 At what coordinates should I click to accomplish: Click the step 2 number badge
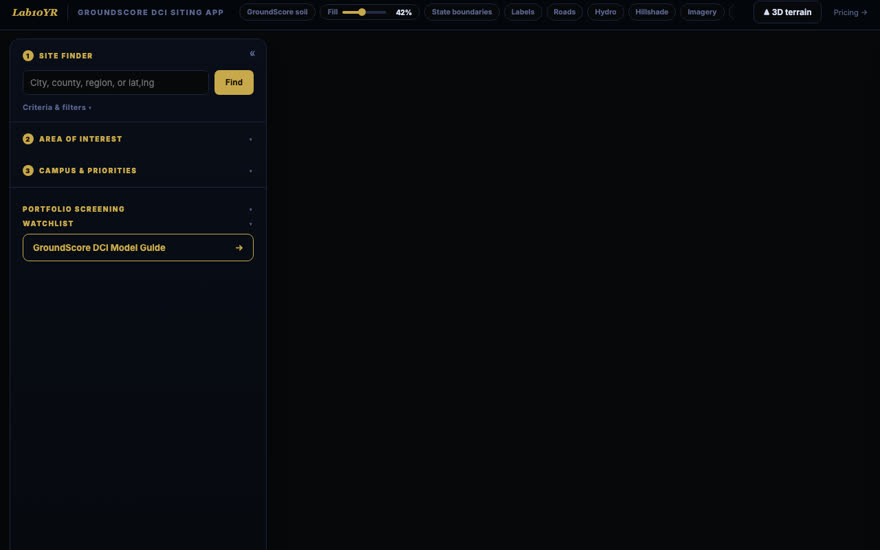tap(28, 139)
